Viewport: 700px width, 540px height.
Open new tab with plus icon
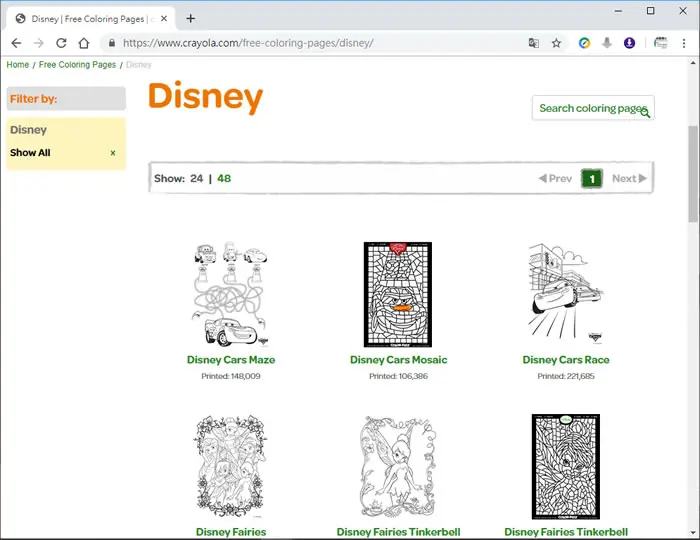[191, 18]
